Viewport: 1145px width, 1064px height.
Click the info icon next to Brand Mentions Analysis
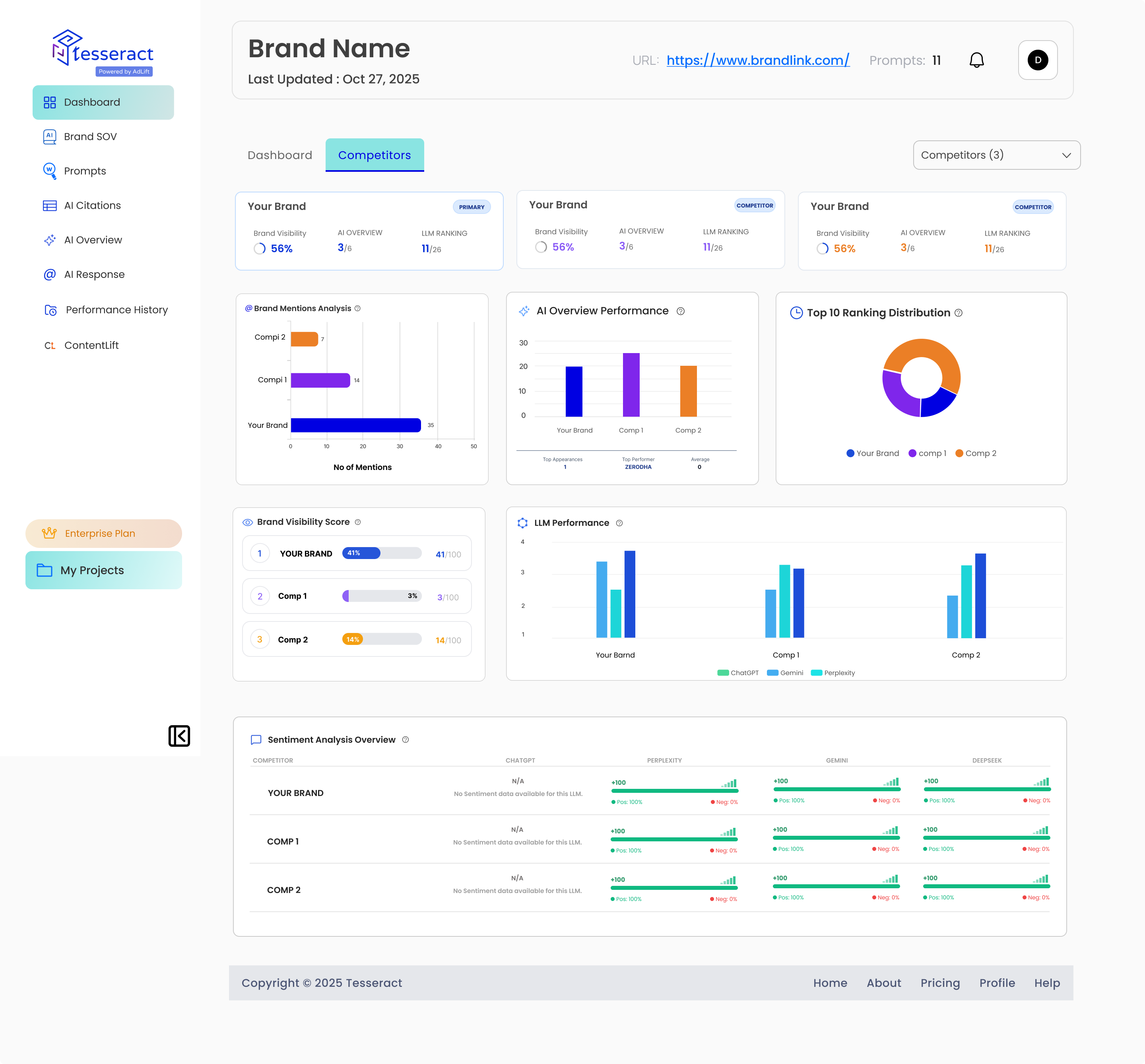pyautogui.click(x=357, y=309)
